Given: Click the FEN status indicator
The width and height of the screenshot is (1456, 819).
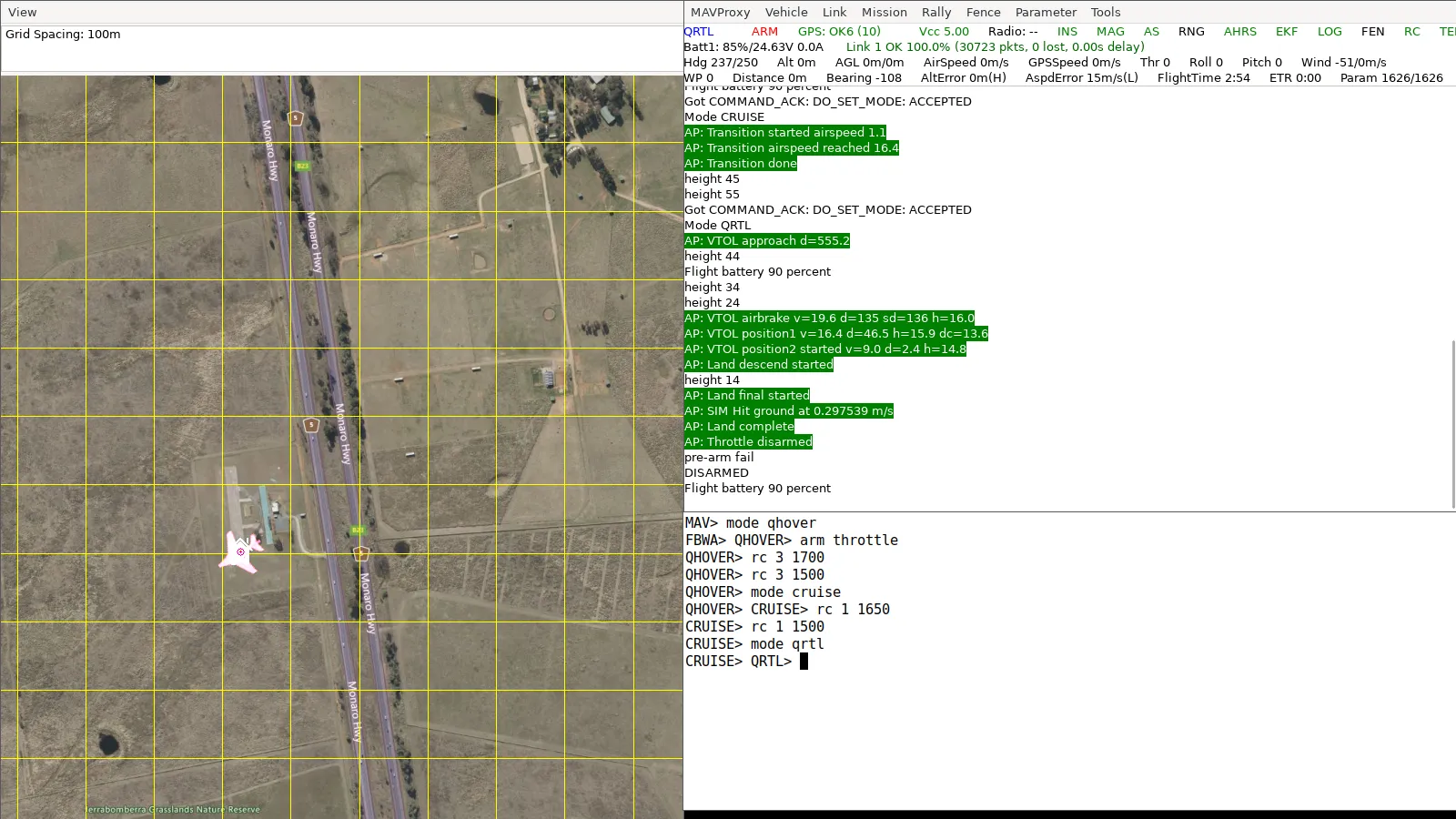Looking at the screenshot, I should click(1373, 31).
